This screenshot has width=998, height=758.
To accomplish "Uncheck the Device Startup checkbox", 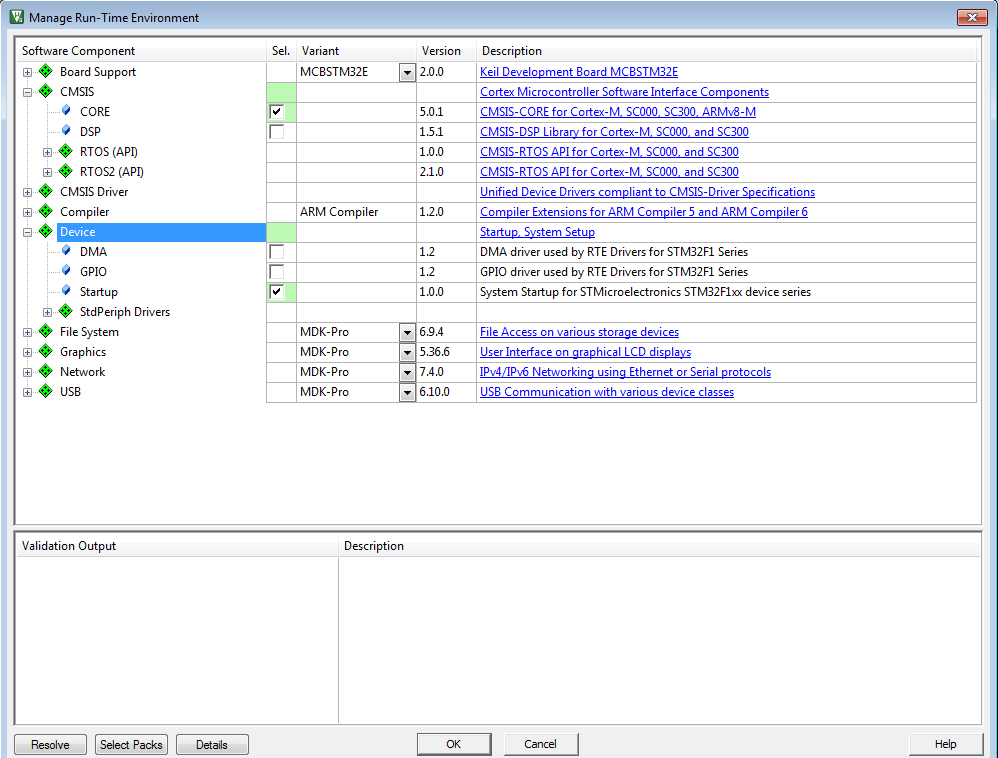I will (276, 292).
